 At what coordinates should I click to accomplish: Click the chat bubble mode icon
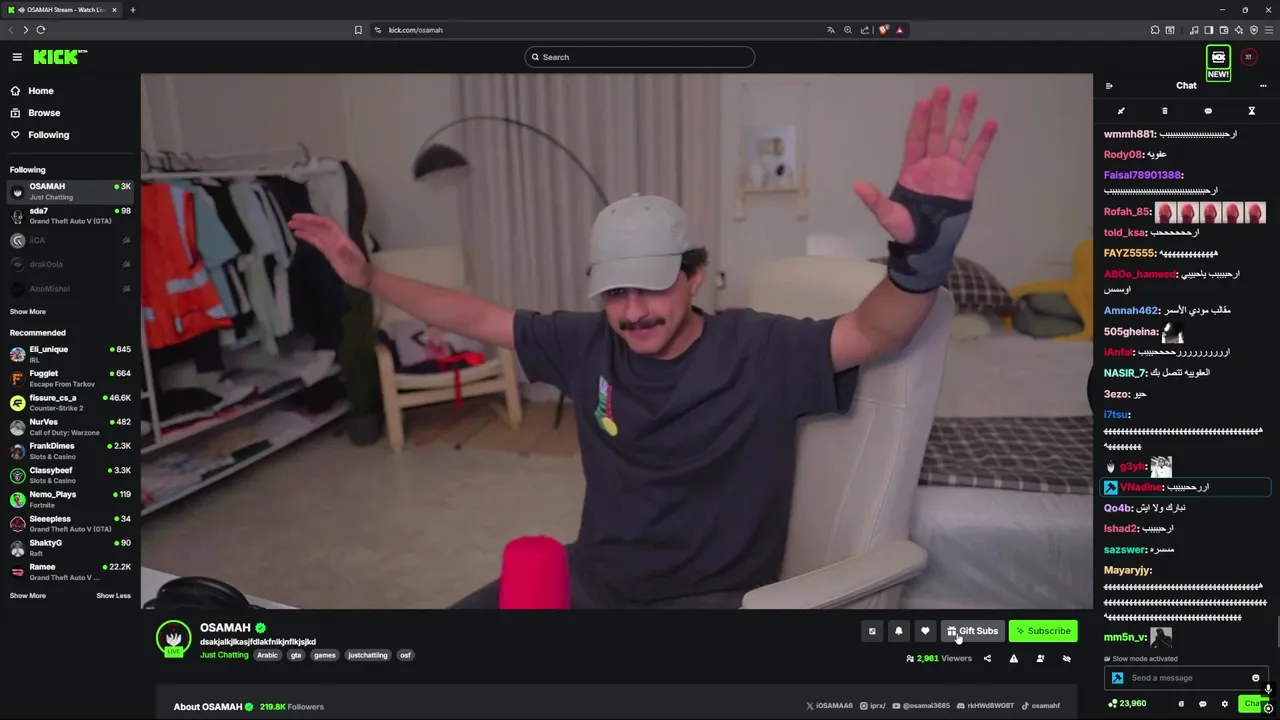pos(1208,111)
